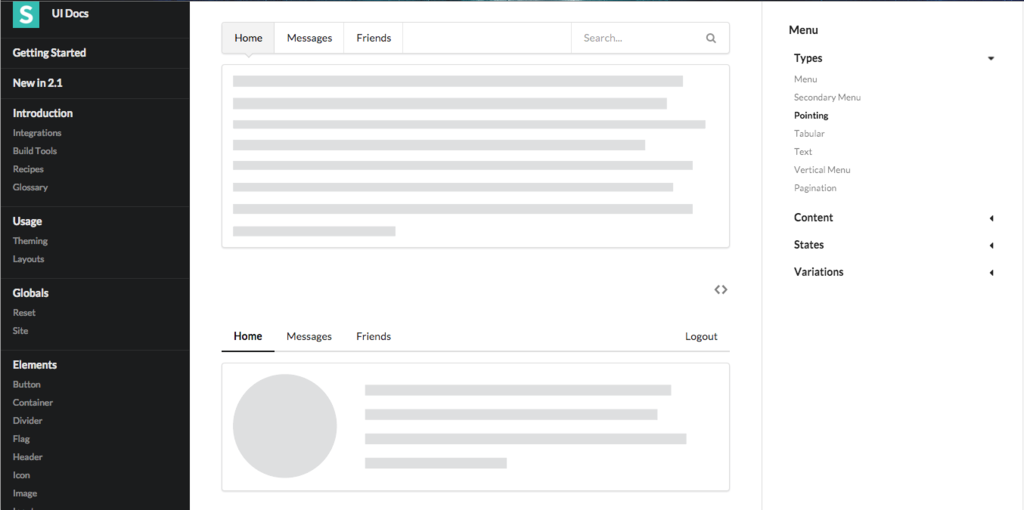Image resolution: width=1024 pixels, height=510 pixels.
Task: Jump to Pointing section
Action: click(x=811, y=116)
